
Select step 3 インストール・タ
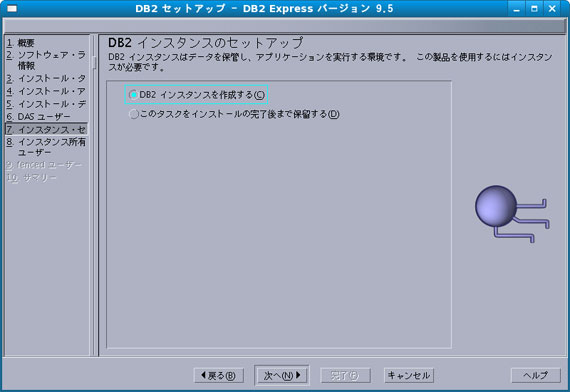tap(46, 78)
